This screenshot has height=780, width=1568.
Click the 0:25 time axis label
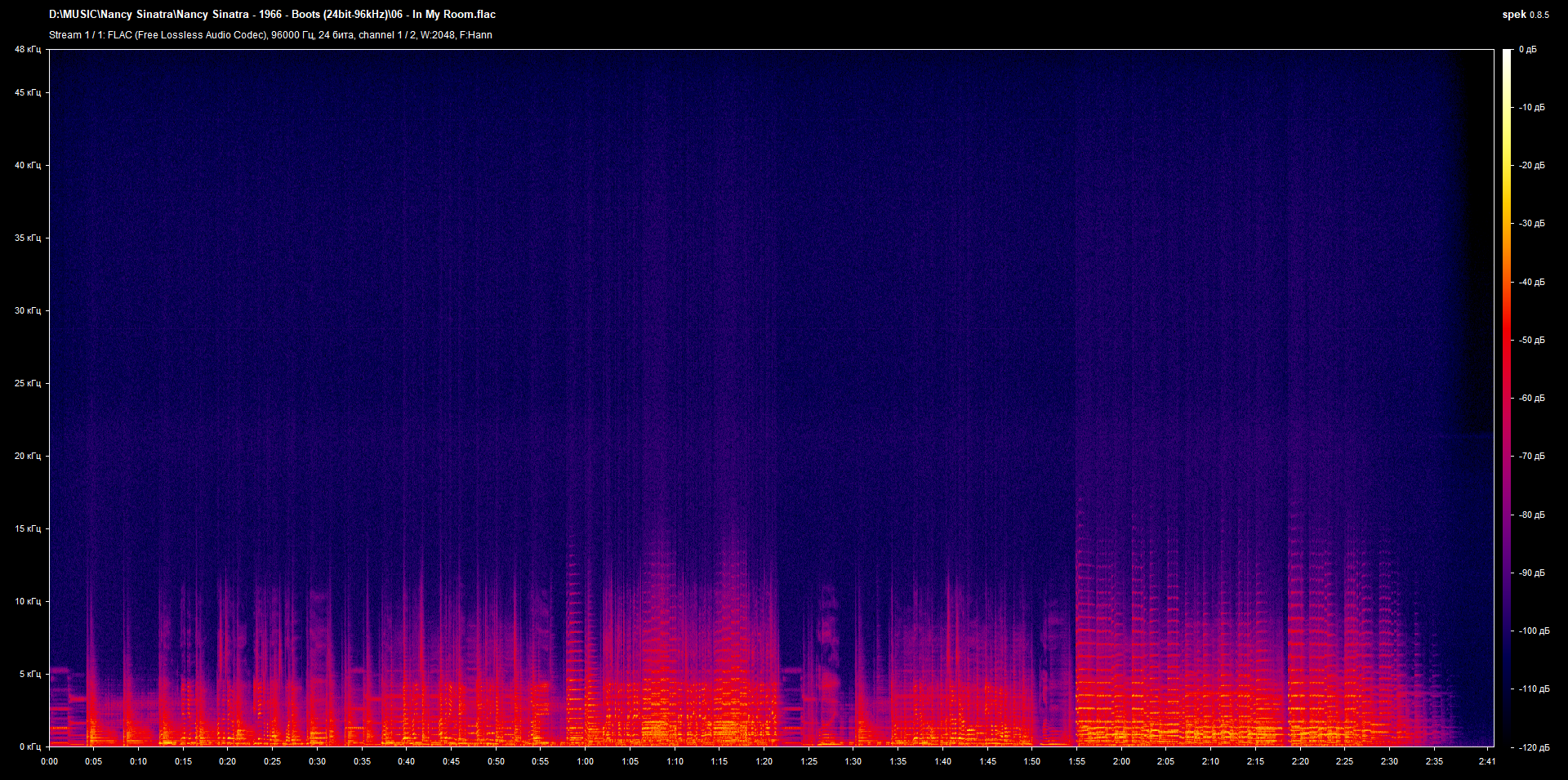[273, 761]
